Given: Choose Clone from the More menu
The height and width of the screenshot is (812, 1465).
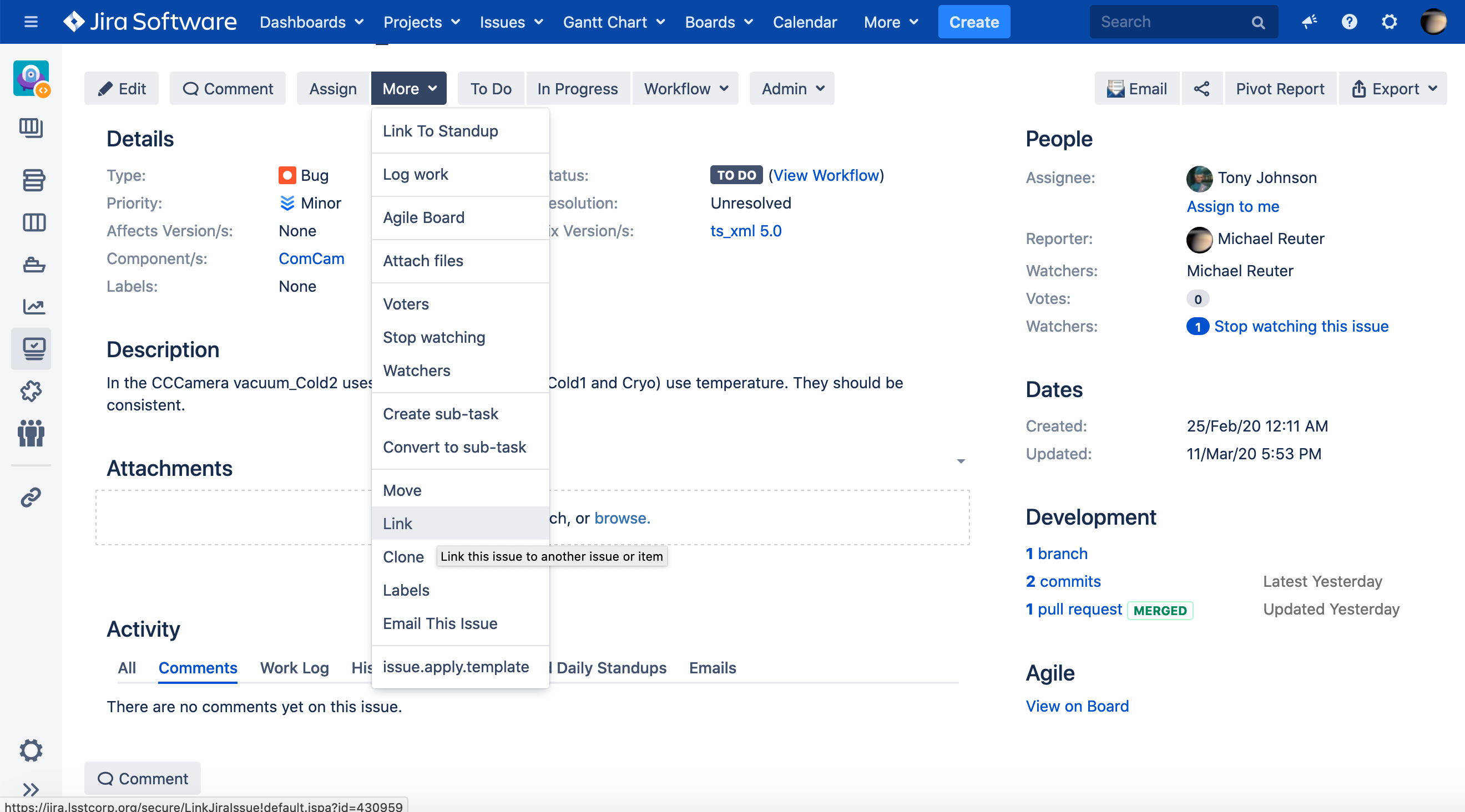Looking at the screenshot, I should coord(403,557).
